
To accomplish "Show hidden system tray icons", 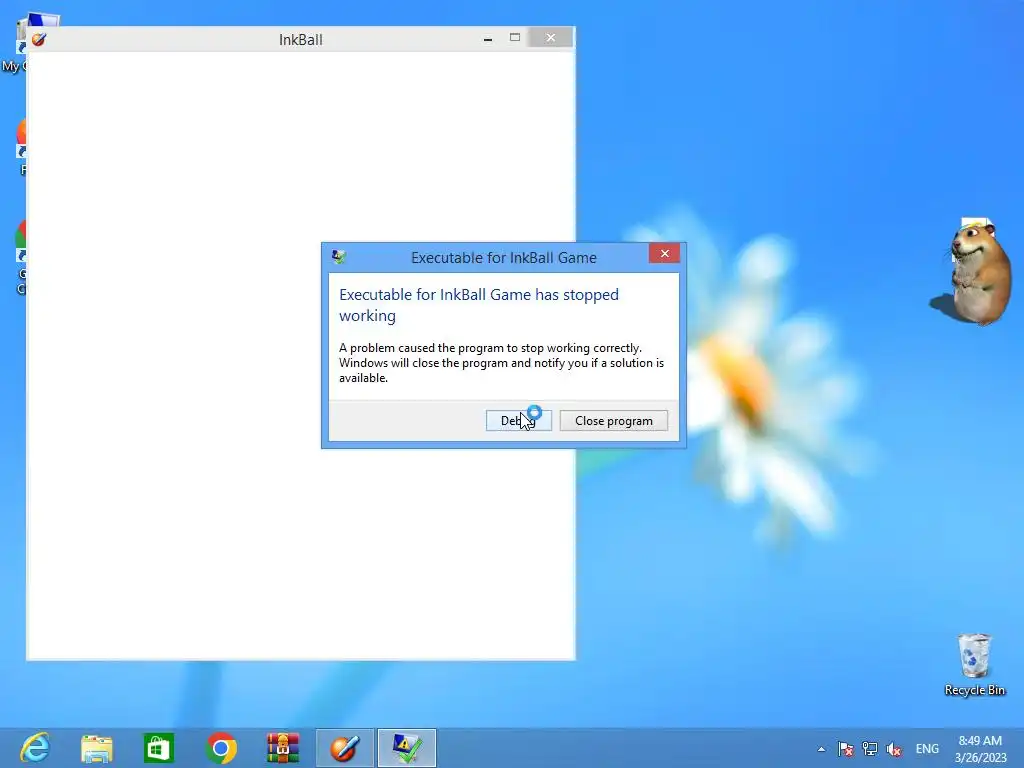I will click(821, 749).
